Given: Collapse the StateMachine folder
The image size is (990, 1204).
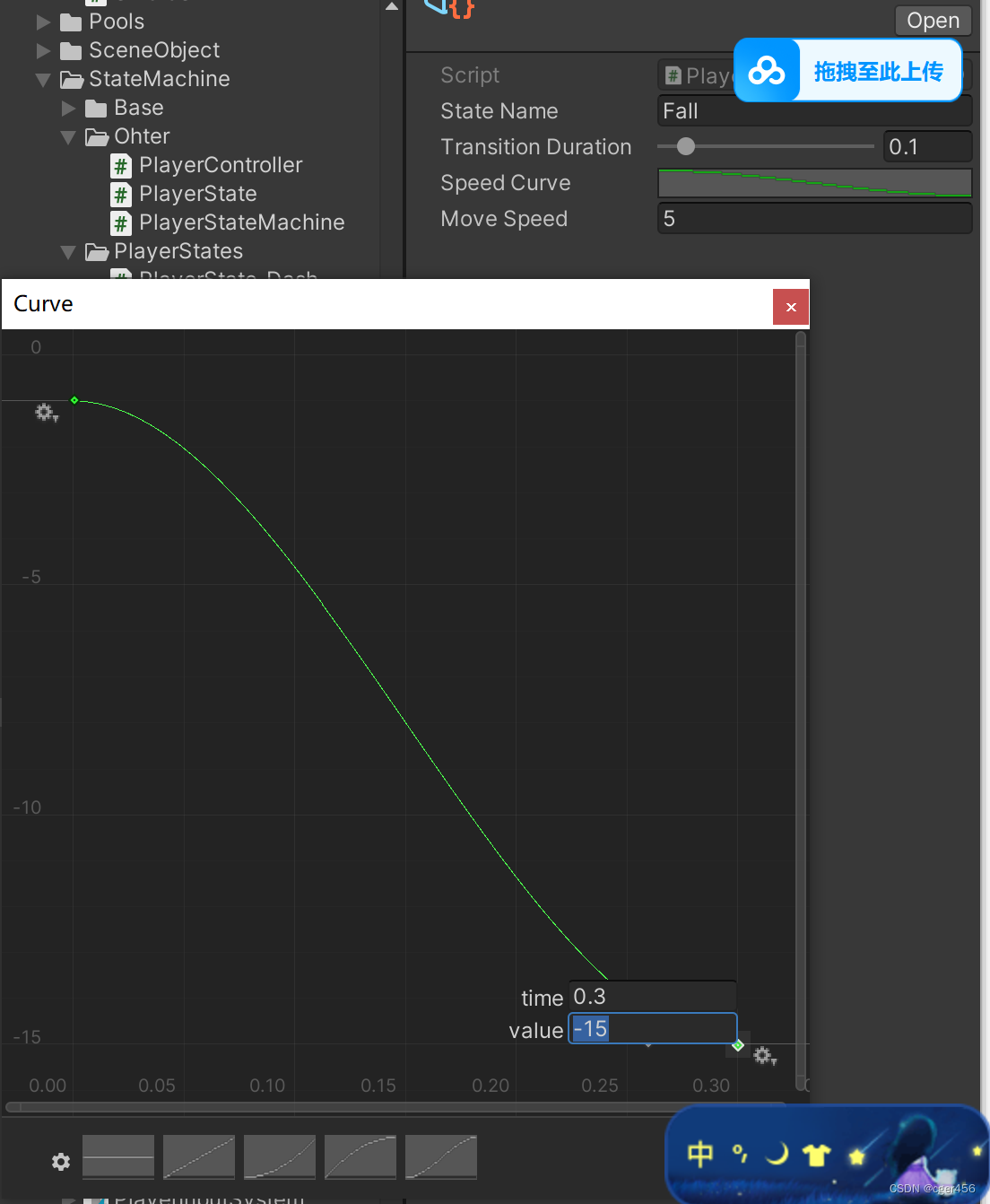Looking at the screenshot, I should point(42,79).
